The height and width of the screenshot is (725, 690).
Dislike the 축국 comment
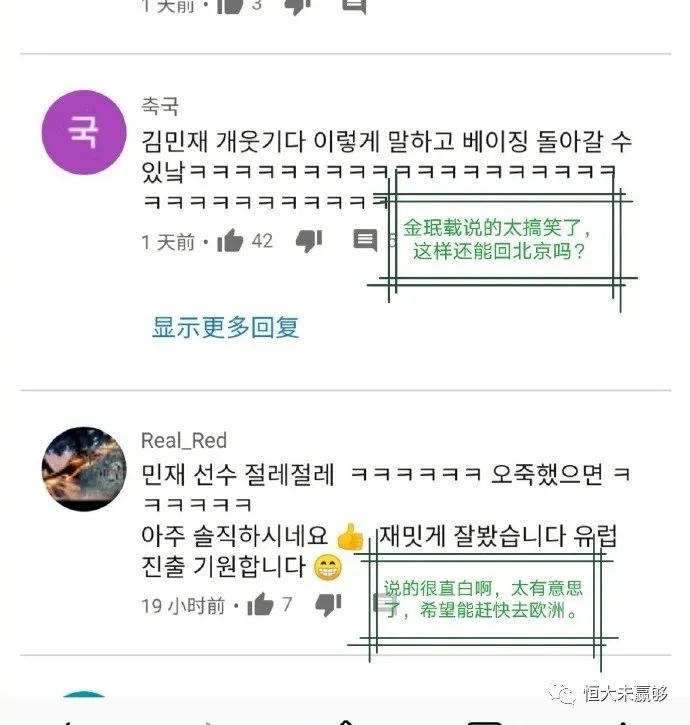click(x=309, y=241)
